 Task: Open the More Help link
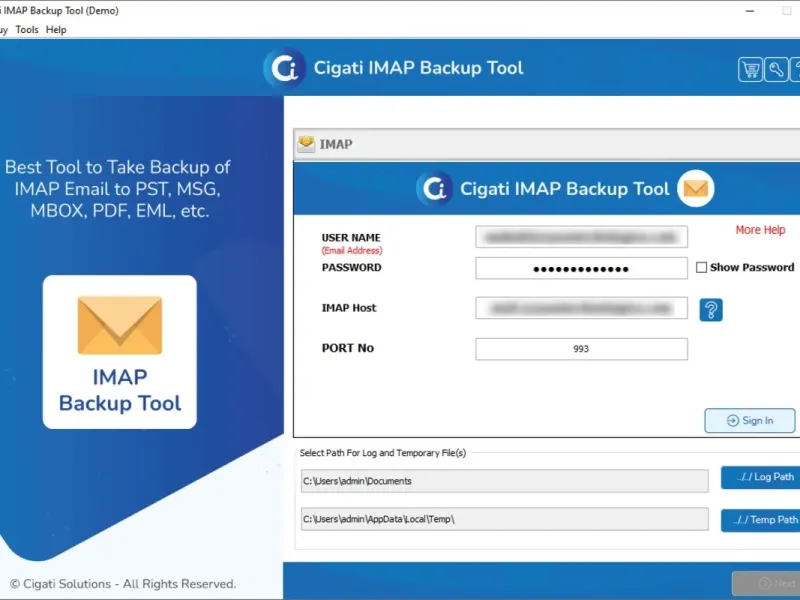(760, 230)
